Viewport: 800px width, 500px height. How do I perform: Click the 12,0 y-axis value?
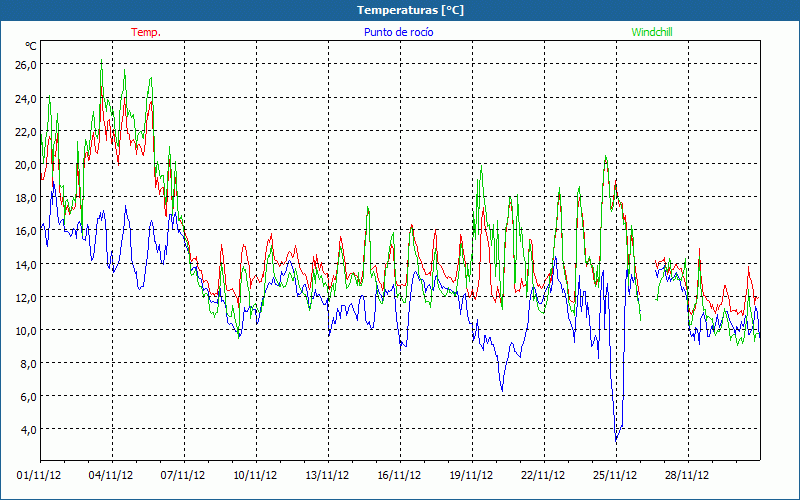pos(26,297)
